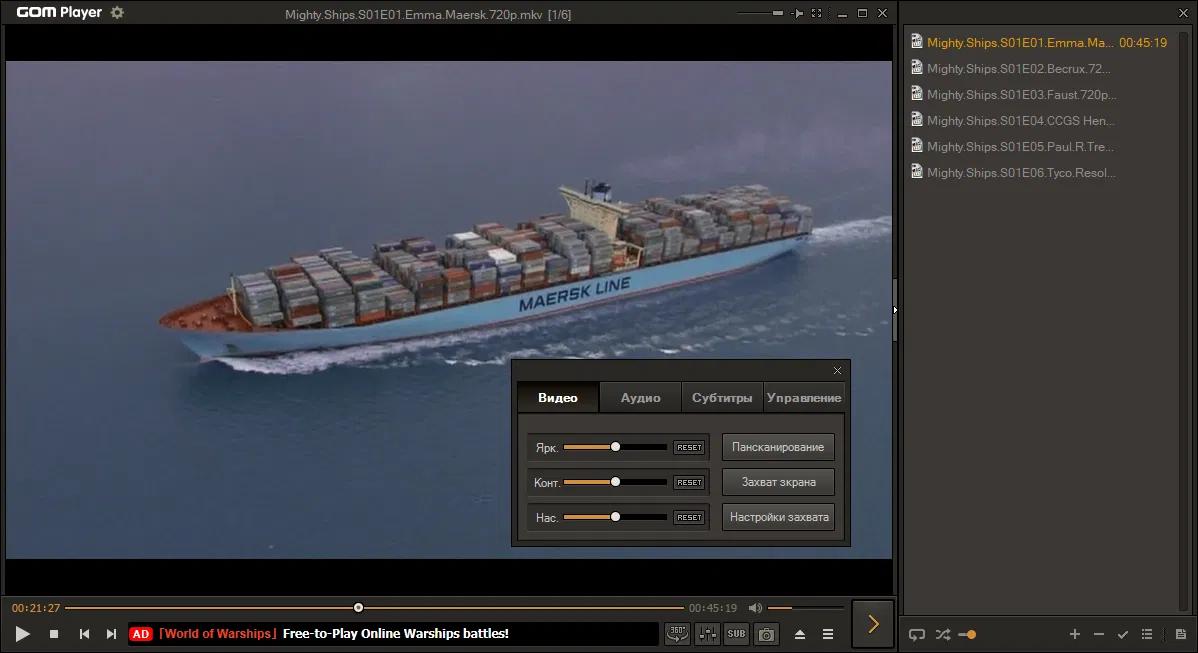
Task: Click the side panel divider handle arrow
Action: coord(895,310)
